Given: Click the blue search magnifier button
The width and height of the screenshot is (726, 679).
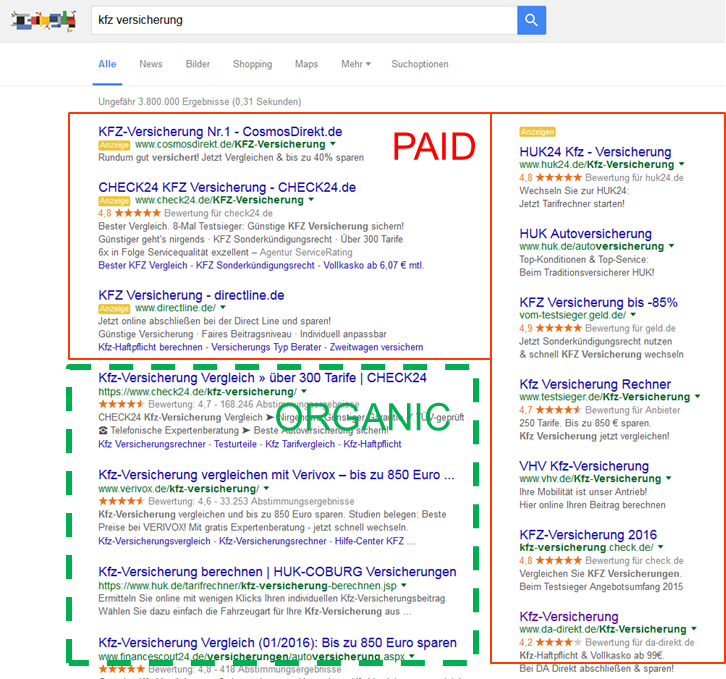Looking at the screenshot, I should click(531, 20).
